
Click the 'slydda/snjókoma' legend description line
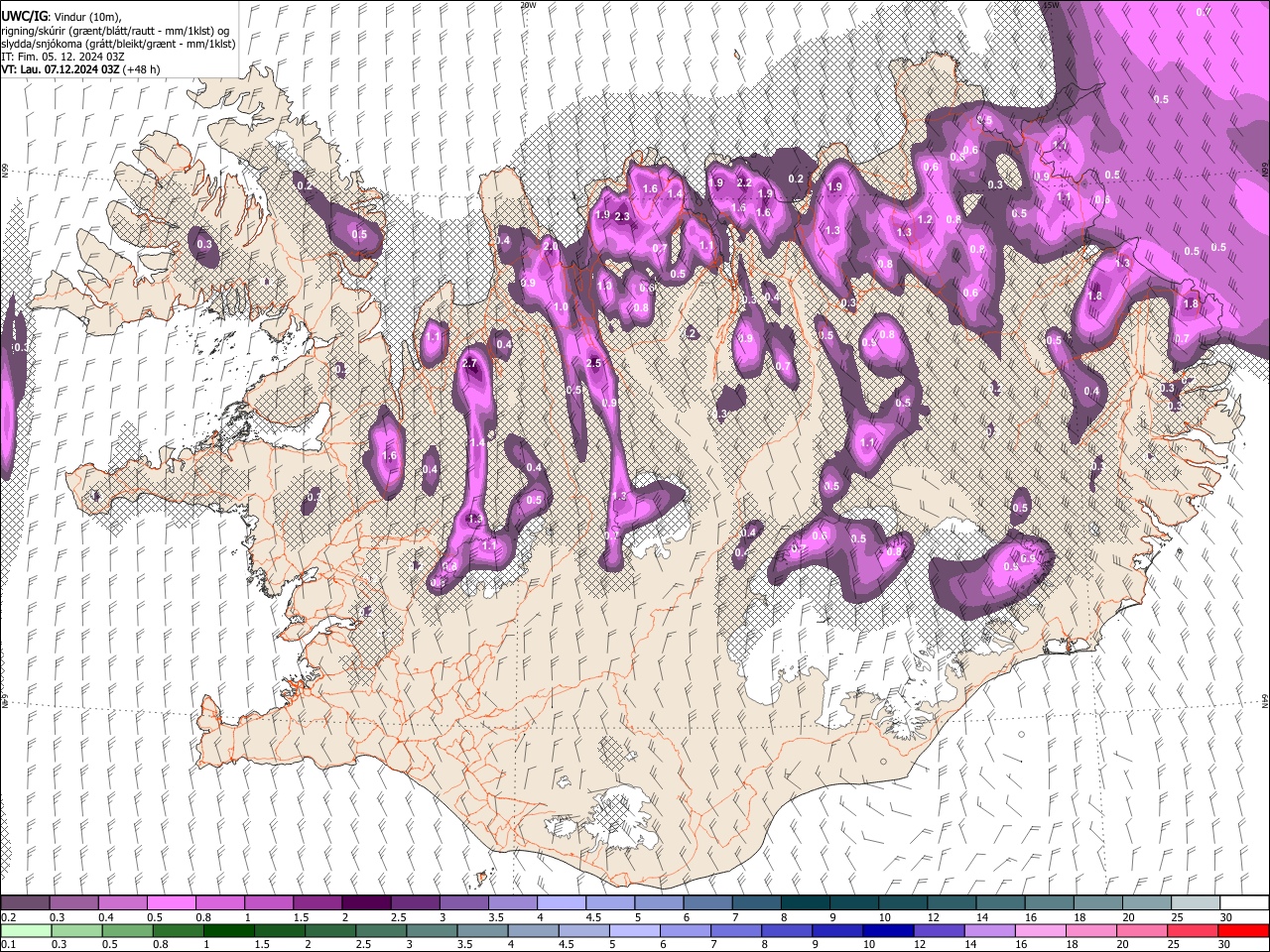click(x=118, y=44)
